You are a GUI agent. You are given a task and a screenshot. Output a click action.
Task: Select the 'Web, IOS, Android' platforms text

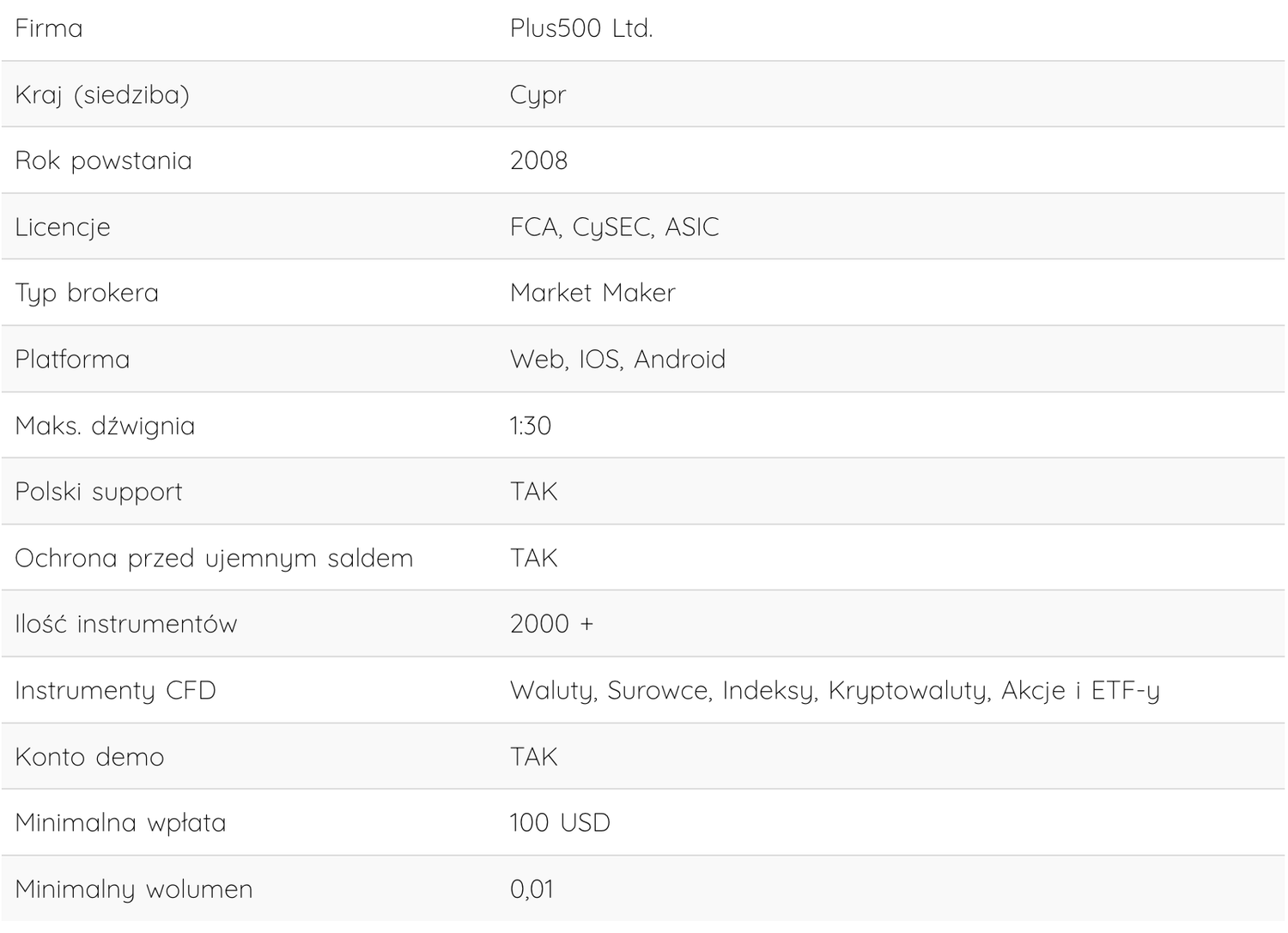[617, 360]
